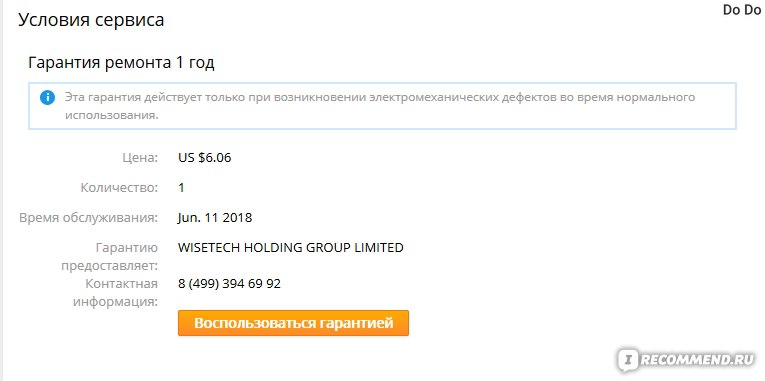The height and width of the screenshot is (381, 765).
Task: Click the phone number 8 (499) 394 69 92
Action: click(x=229, y=283)
